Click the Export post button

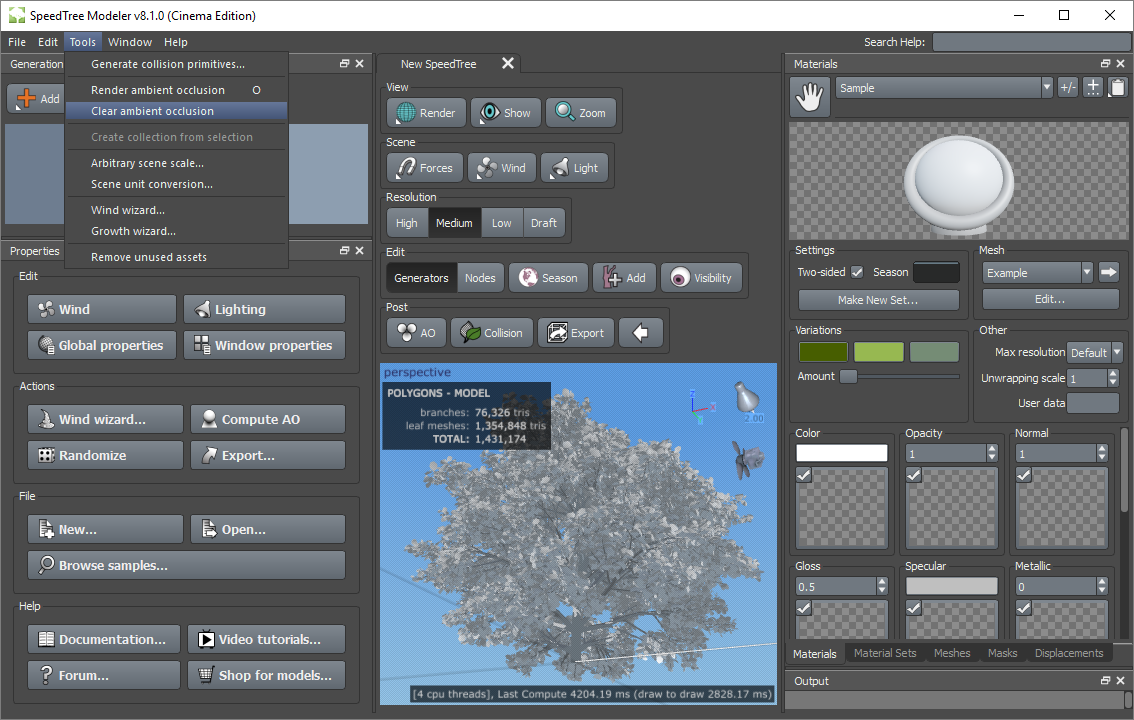576,333
